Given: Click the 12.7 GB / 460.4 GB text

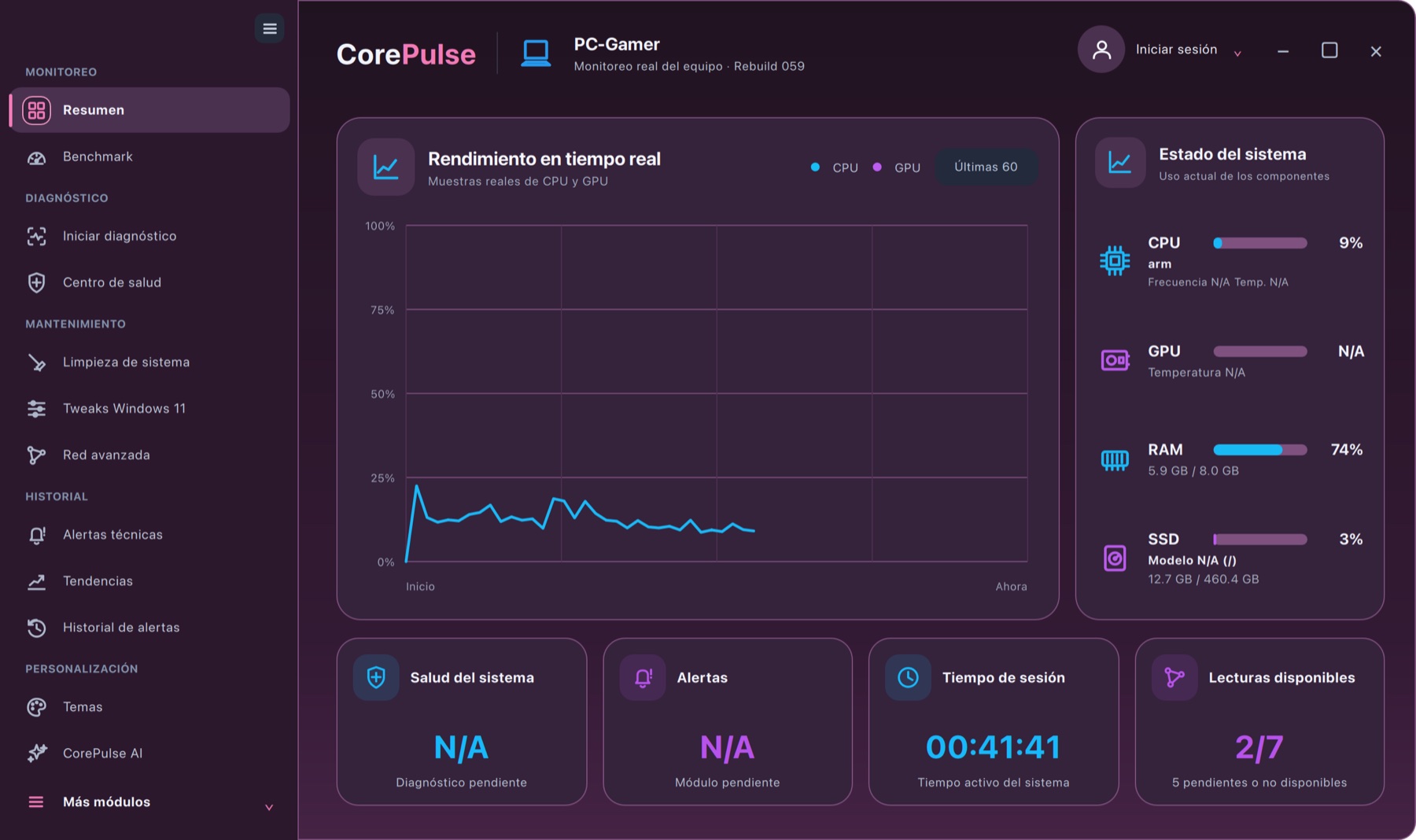Looking at the screenshot, I should [1203, 580].
